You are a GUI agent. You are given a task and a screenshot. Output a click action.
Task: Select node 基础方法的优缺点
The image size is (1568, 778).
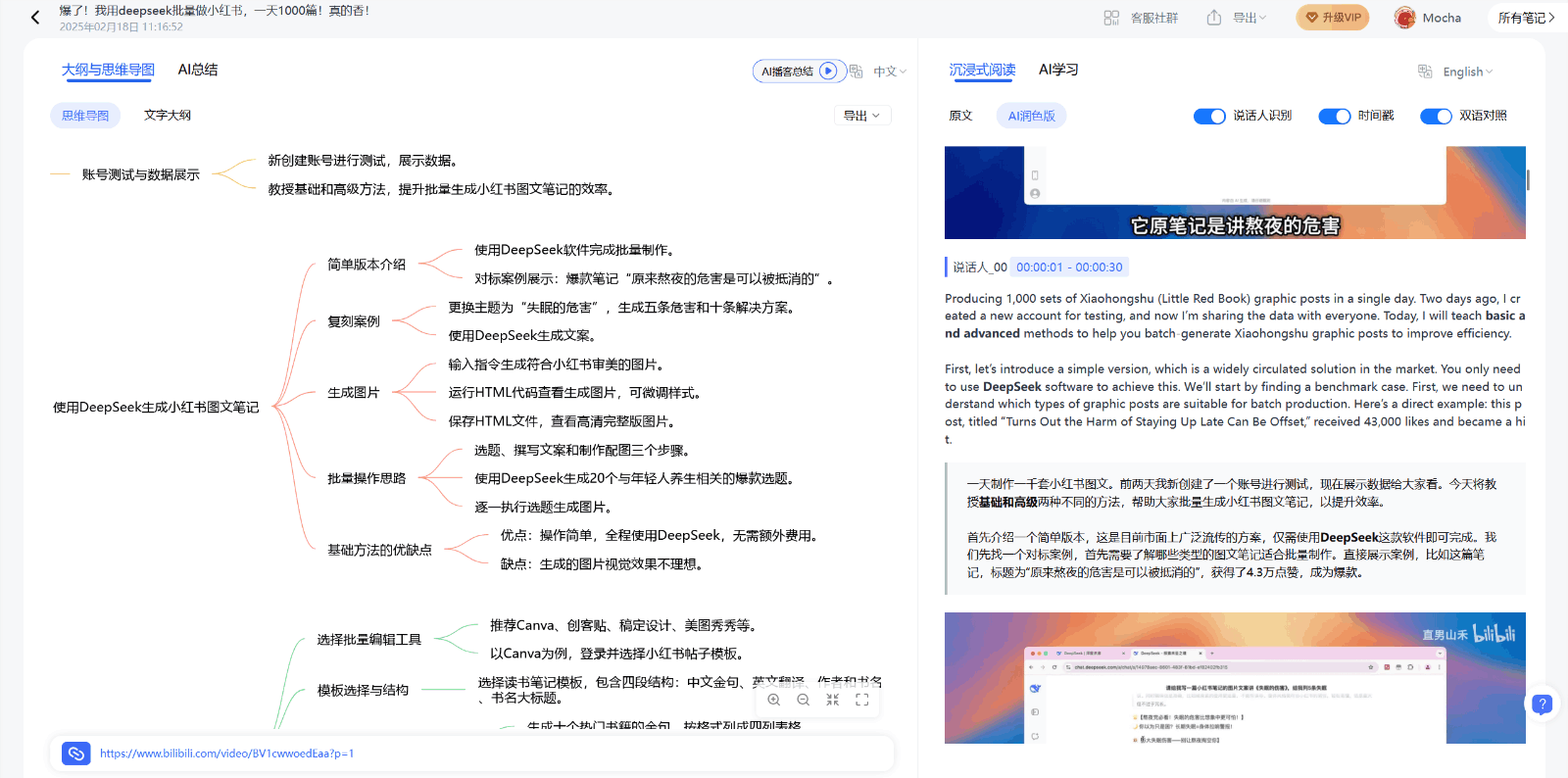click(x=379, y=550)
